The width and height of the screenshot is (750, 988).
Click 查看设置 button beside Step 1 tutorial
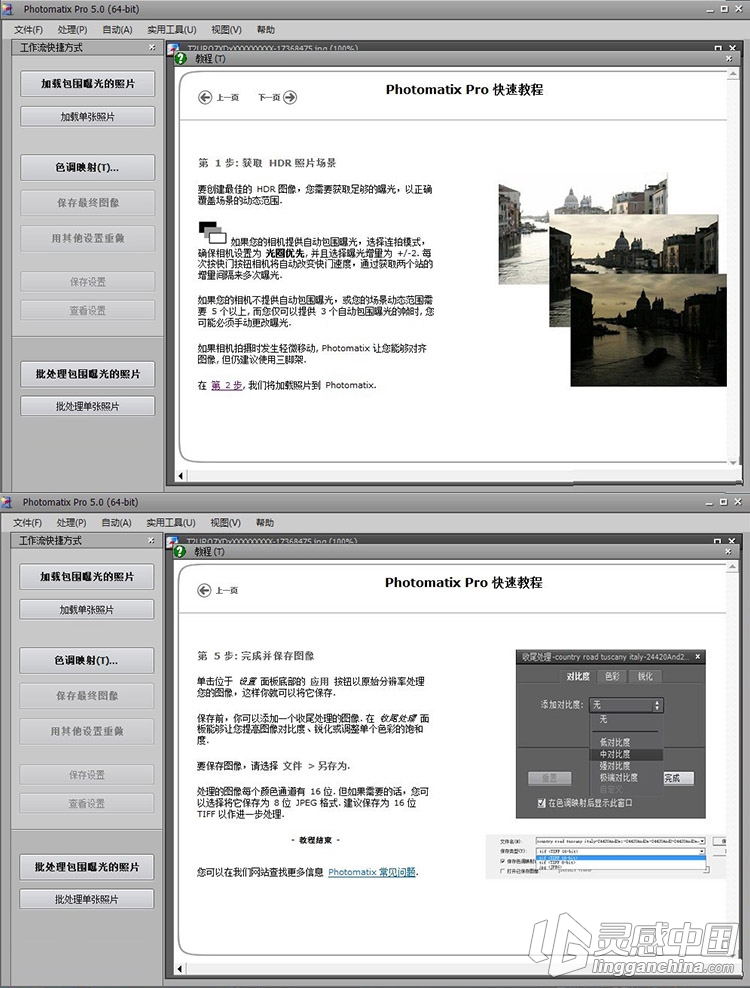(88, 311)
